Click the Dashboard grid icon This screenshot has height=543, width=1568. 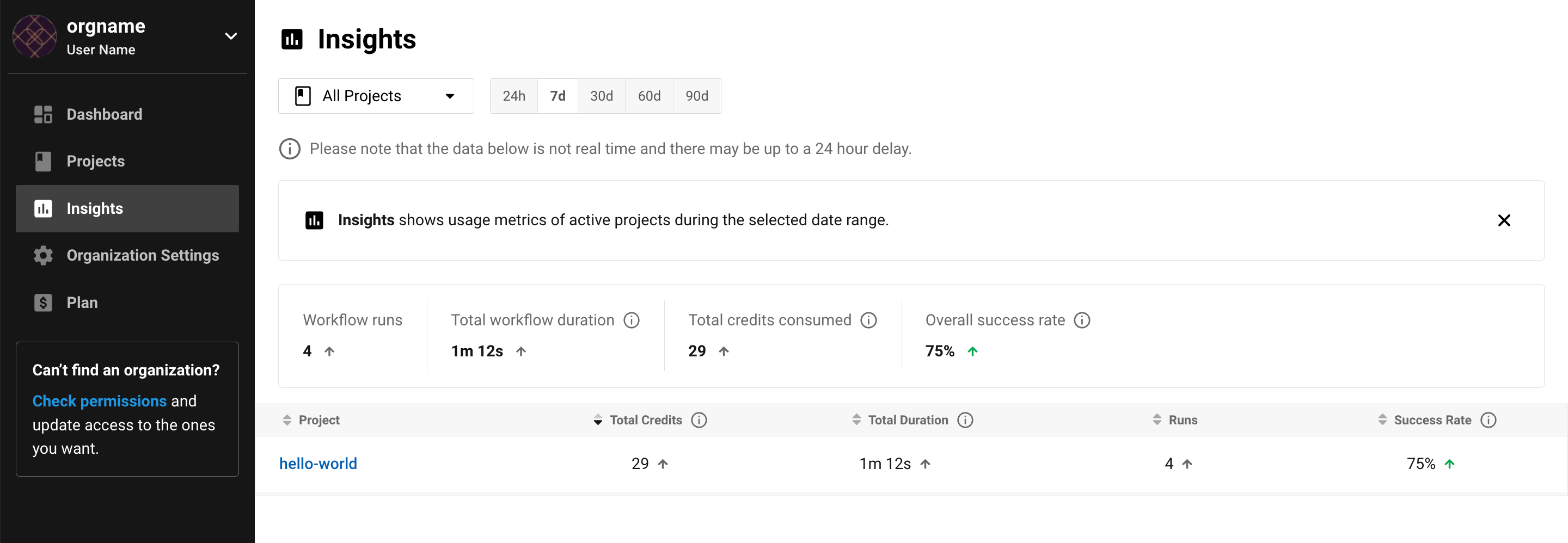(x=43, y=114)
